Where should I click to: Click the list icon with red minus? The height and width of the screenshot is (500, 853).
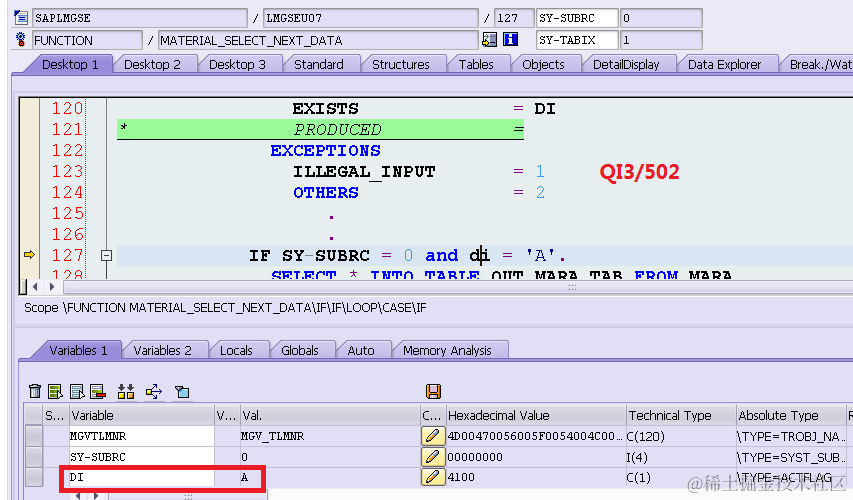pos(98,391)
